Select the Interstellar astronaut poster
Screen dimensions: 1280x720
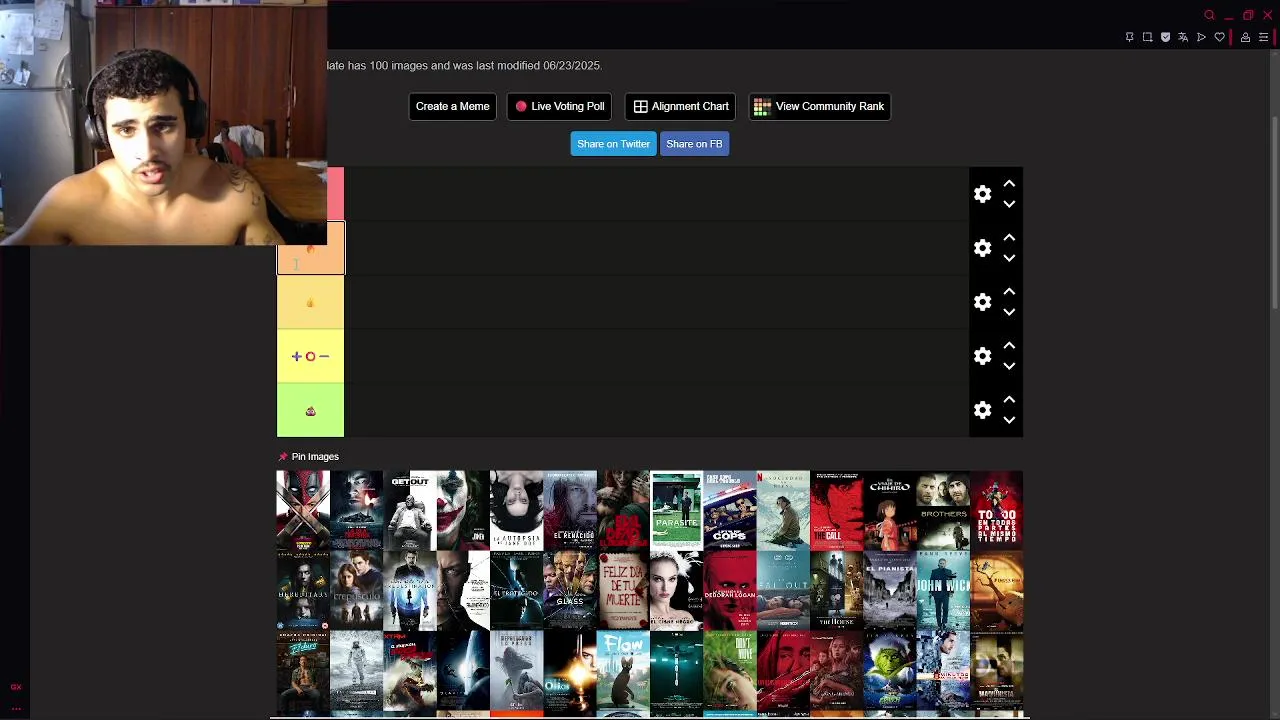[356, 671]
